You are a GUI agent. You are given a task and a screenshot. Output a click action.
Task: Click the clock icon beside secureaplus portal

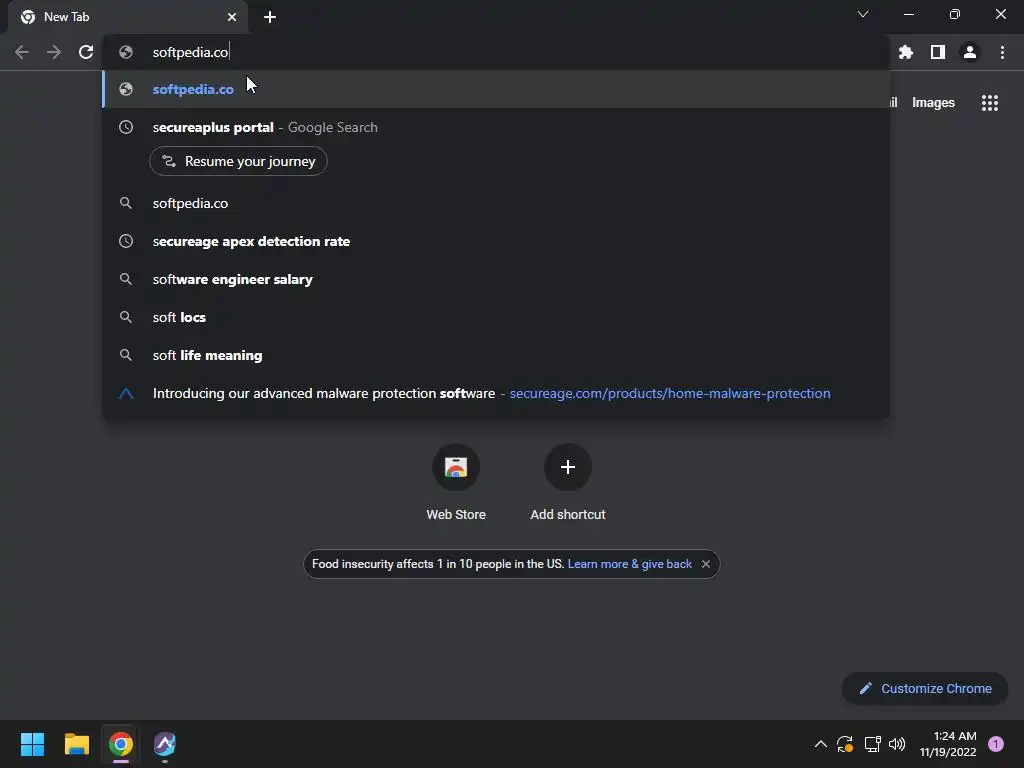click(126, 127)
